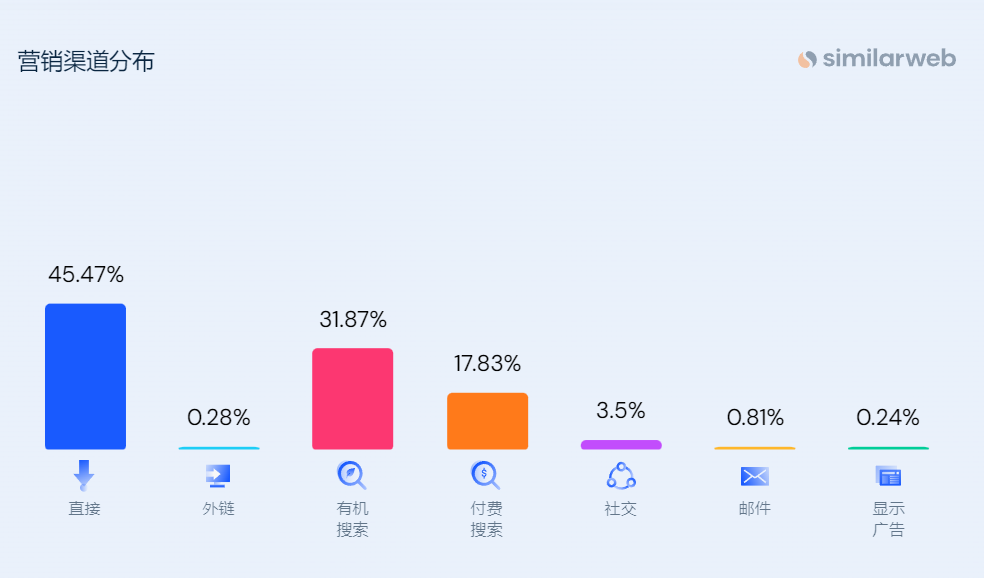Click the 0.81% value above 邮件
The width and height of the screenshot is (984, 578).
tap(755, 417)
